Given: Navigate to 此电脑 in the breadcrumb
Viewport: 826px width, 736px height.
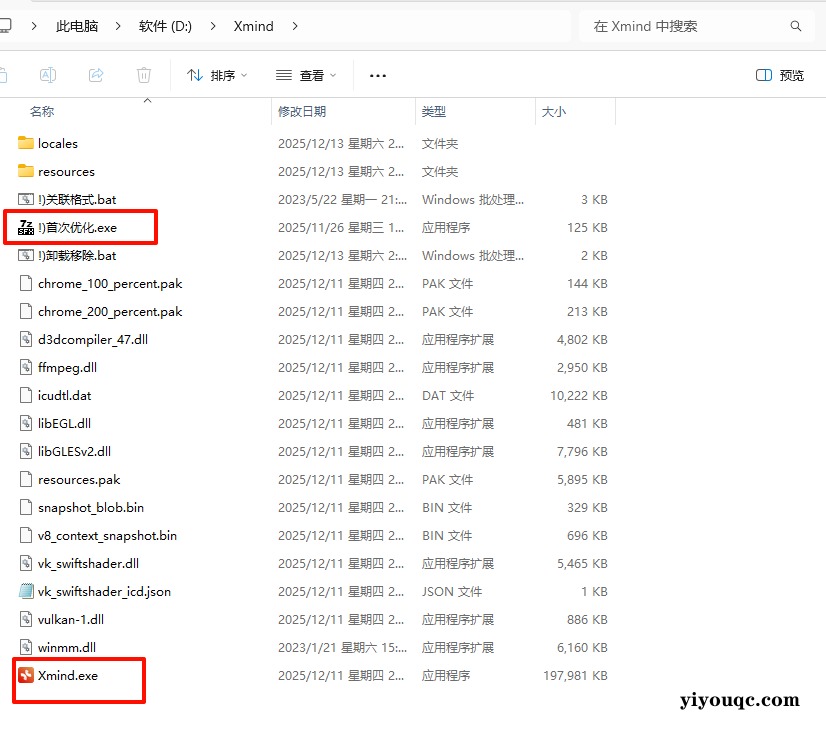Looking at the screenshot, I should [x=77, y=26].
